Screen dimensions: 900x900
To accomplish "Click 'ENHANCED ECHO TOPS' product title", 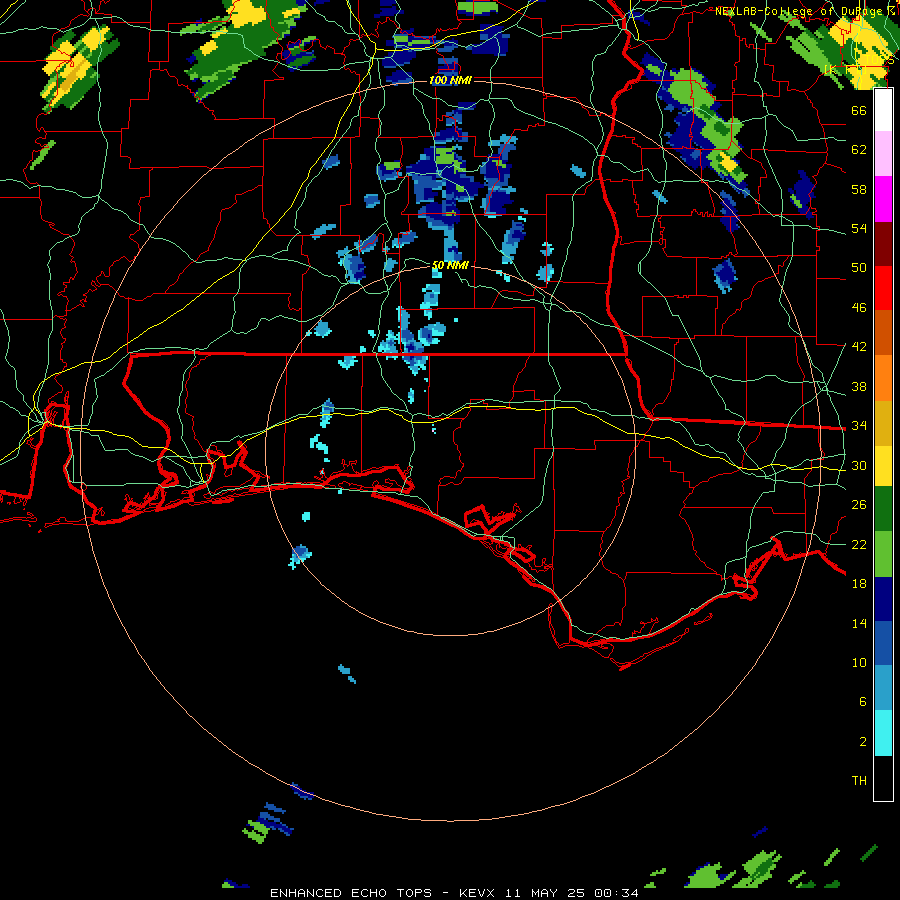I will pyautogui.click(x=351, y=893).
